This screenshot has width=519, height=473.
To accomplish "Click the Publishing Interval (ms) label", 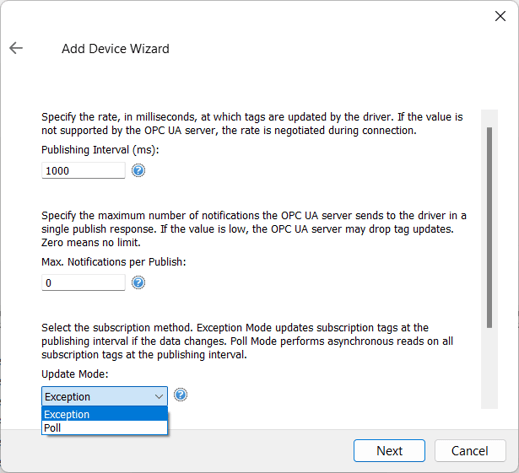I will [x=100, y=150].
